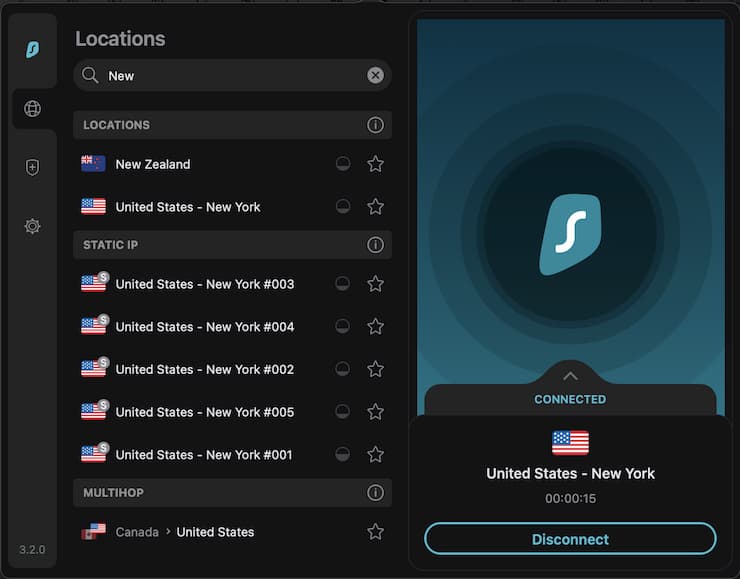Open the gear Settings sidebar tab
740x579 pixels.
pyautogui.click(x=33, y=226)
